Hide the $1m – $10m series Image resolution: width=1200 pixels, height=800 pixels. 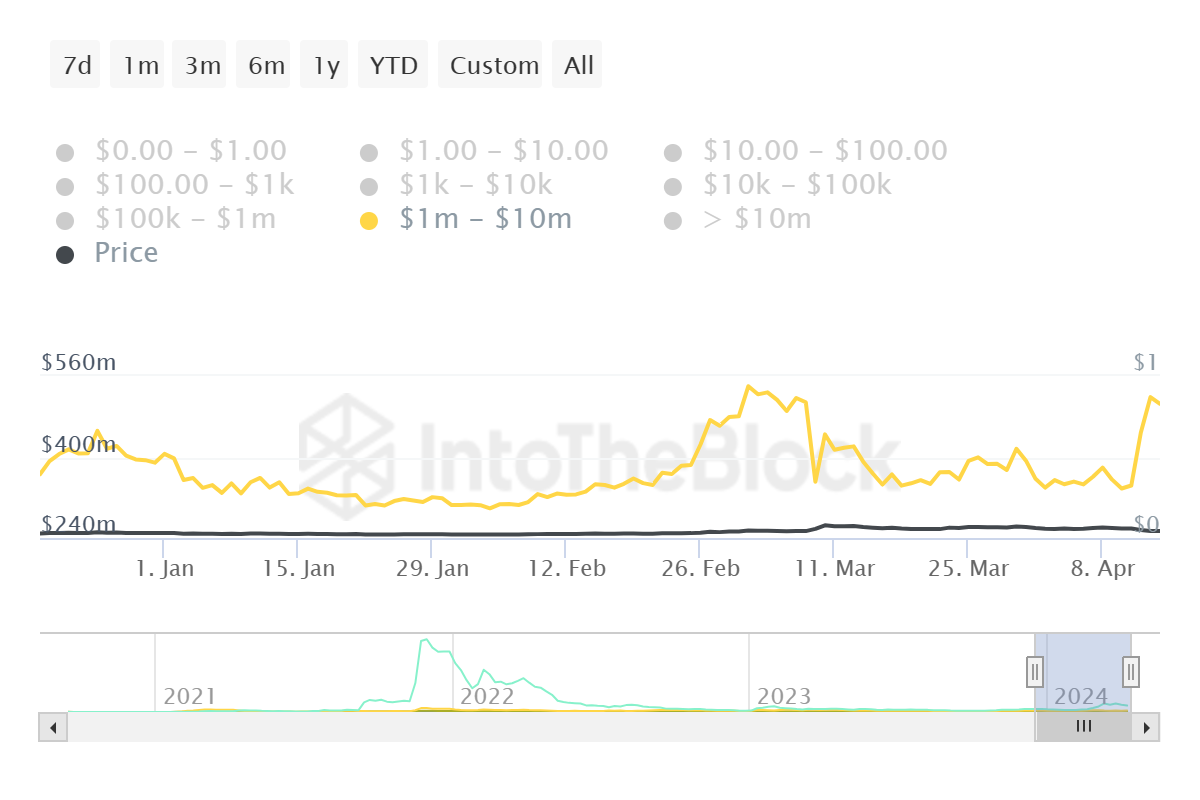[x=369, y=218]
